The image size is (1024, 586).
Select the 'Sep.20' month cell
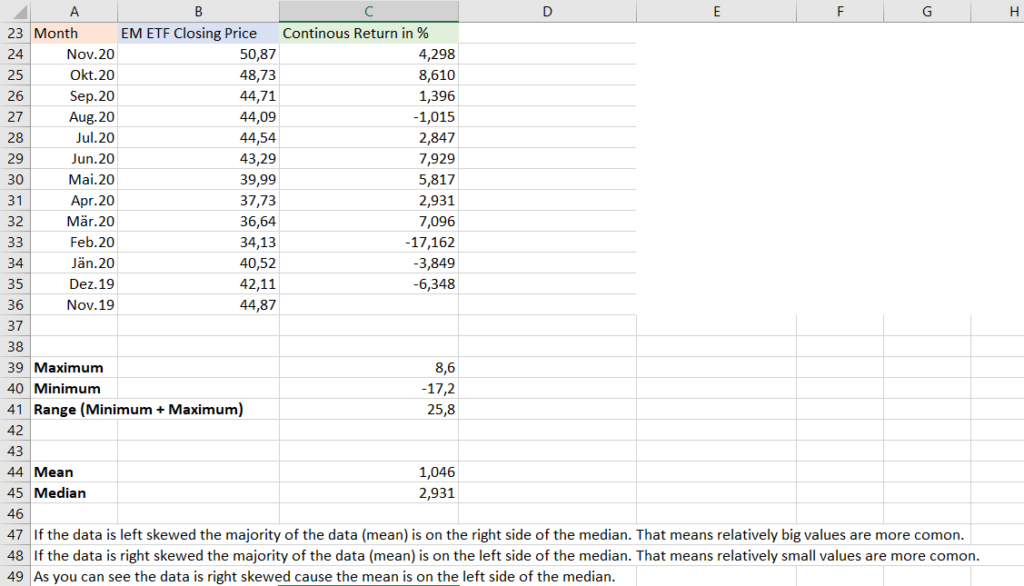click(74, 96)
